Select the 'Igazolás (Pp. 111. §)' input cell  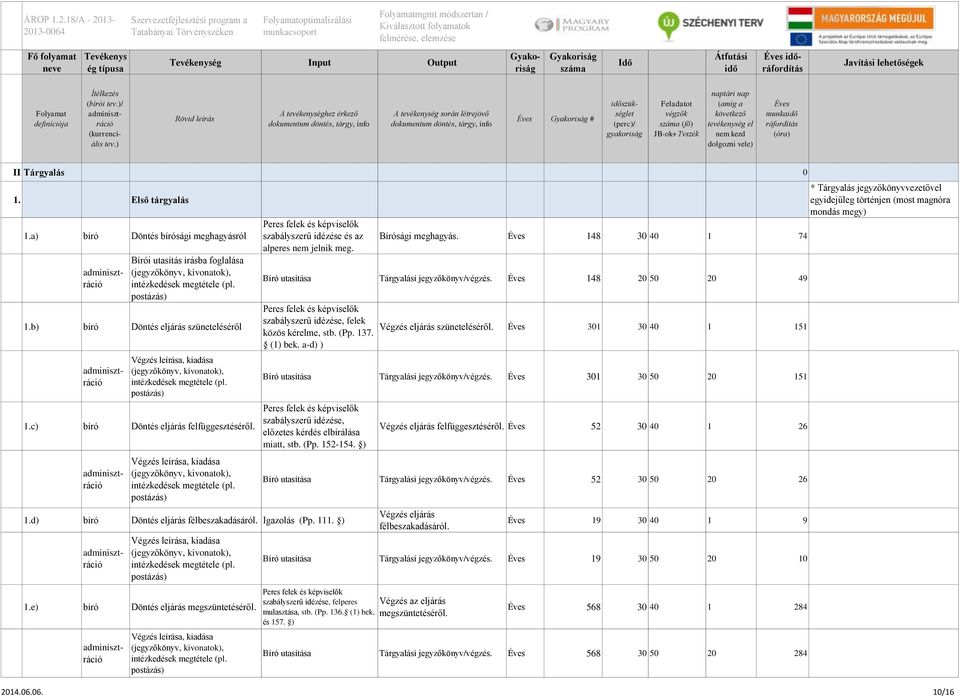(x=320, y=520)
